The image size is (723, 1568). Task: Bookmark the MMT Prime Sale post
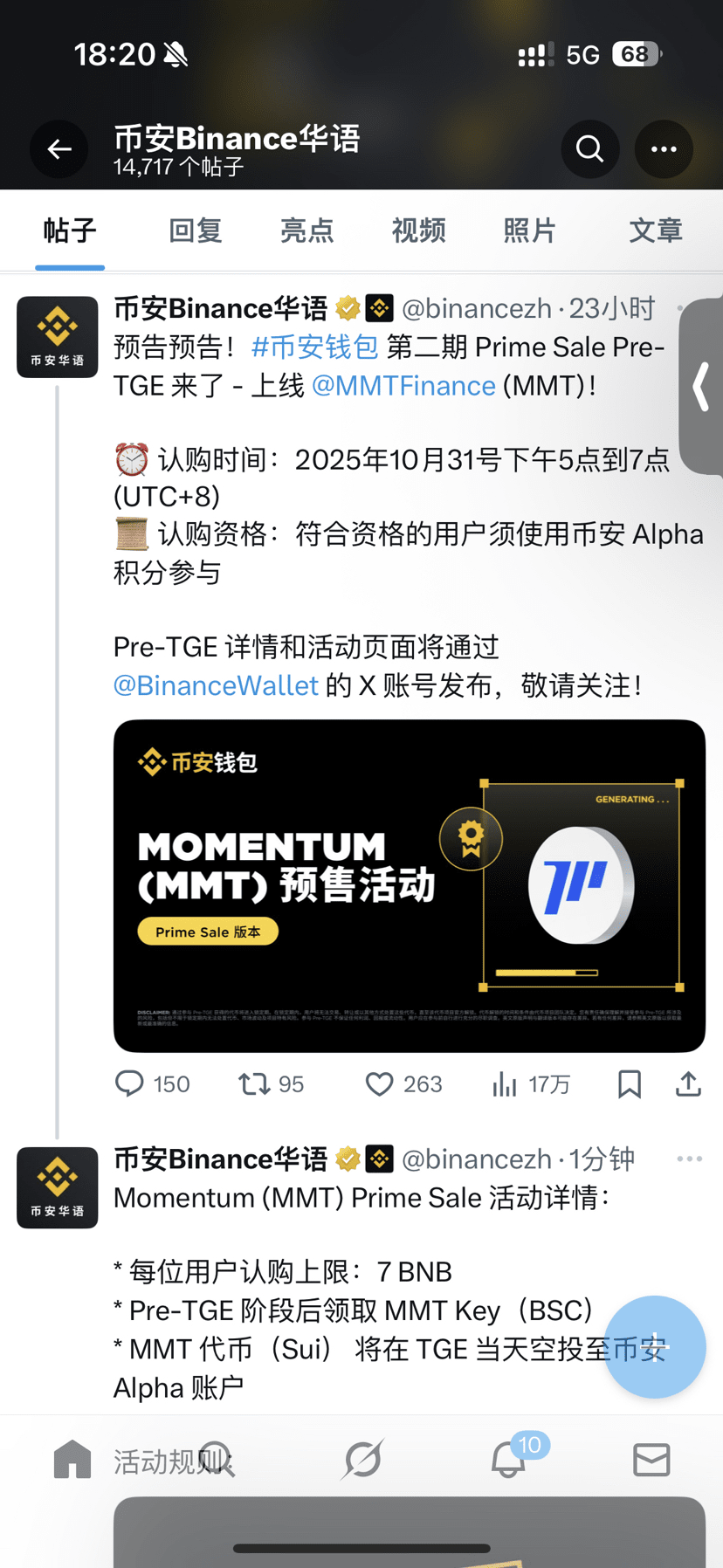coord(630,1084)
